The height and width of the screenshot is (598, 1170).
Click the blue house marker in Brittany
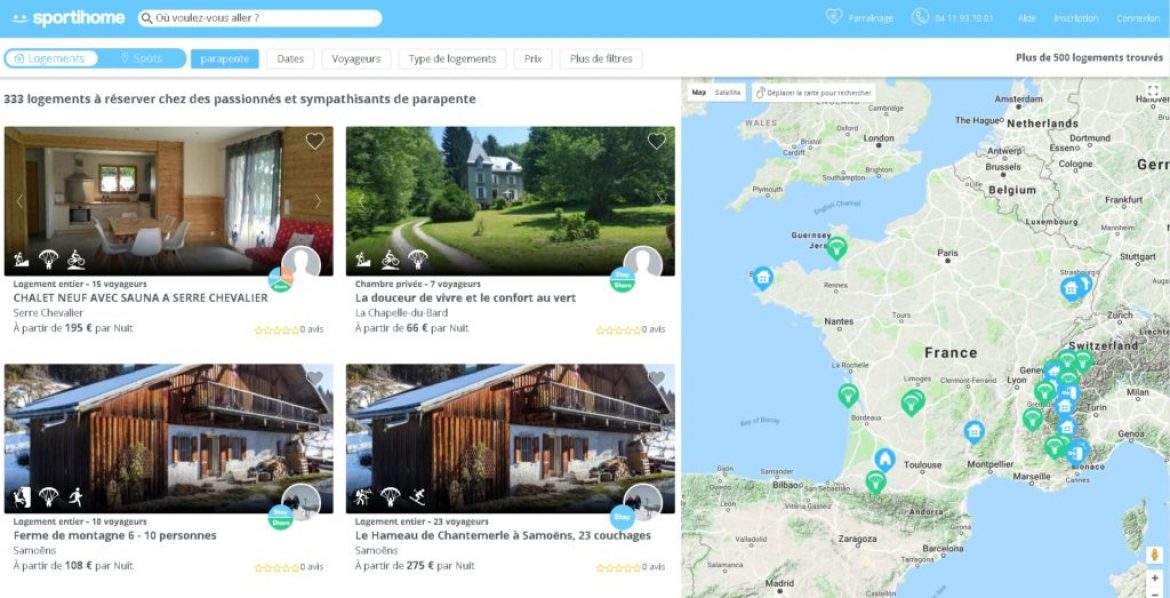(x=762, y=278)
